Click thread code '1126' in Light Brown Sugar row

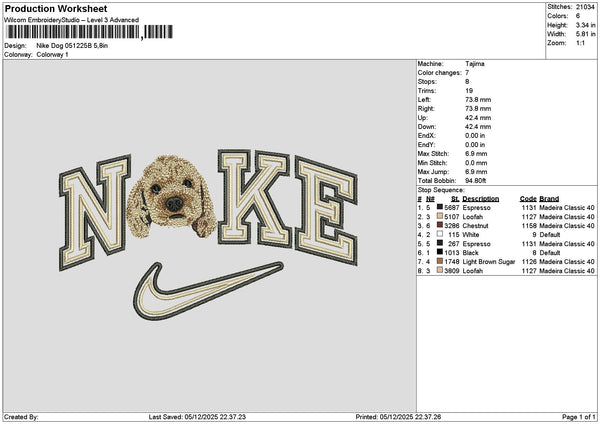click(x=529, y=262)
